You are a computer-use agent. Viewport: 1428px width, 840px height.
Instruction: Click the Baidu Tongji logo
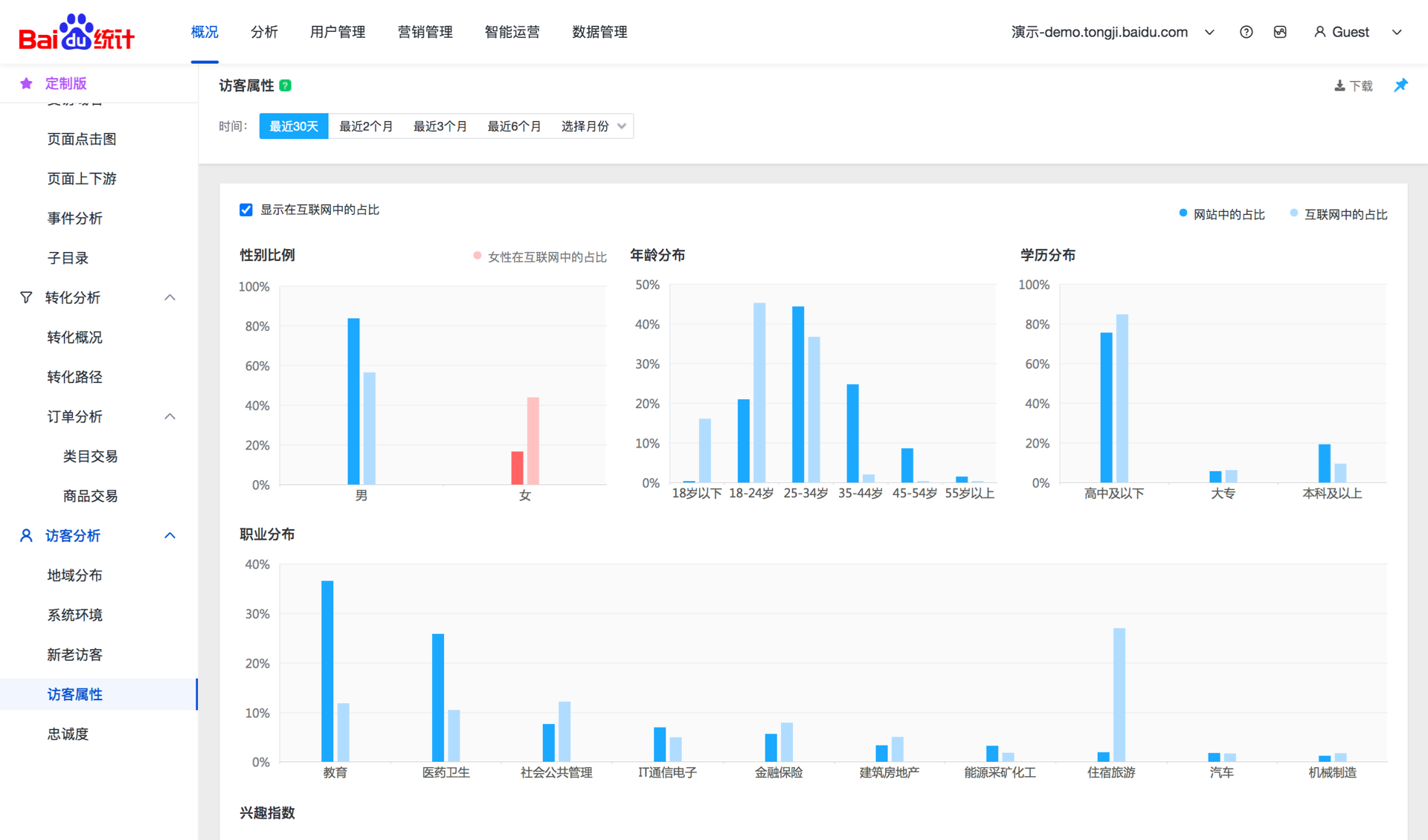tap(76, 33)
